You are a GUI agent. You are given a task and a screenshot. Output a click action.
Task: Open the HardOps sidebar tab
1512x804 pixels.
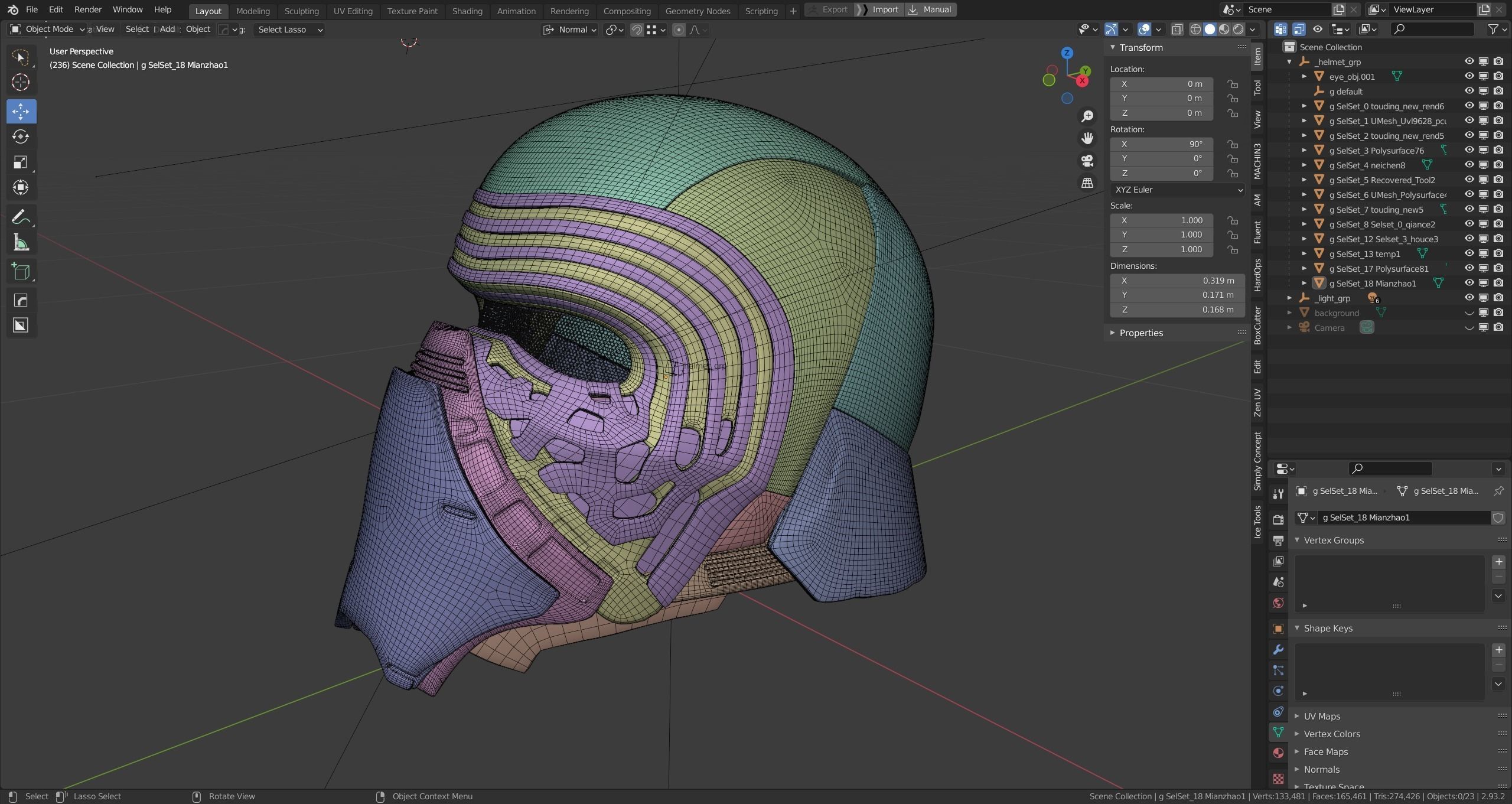(1257, 275)
